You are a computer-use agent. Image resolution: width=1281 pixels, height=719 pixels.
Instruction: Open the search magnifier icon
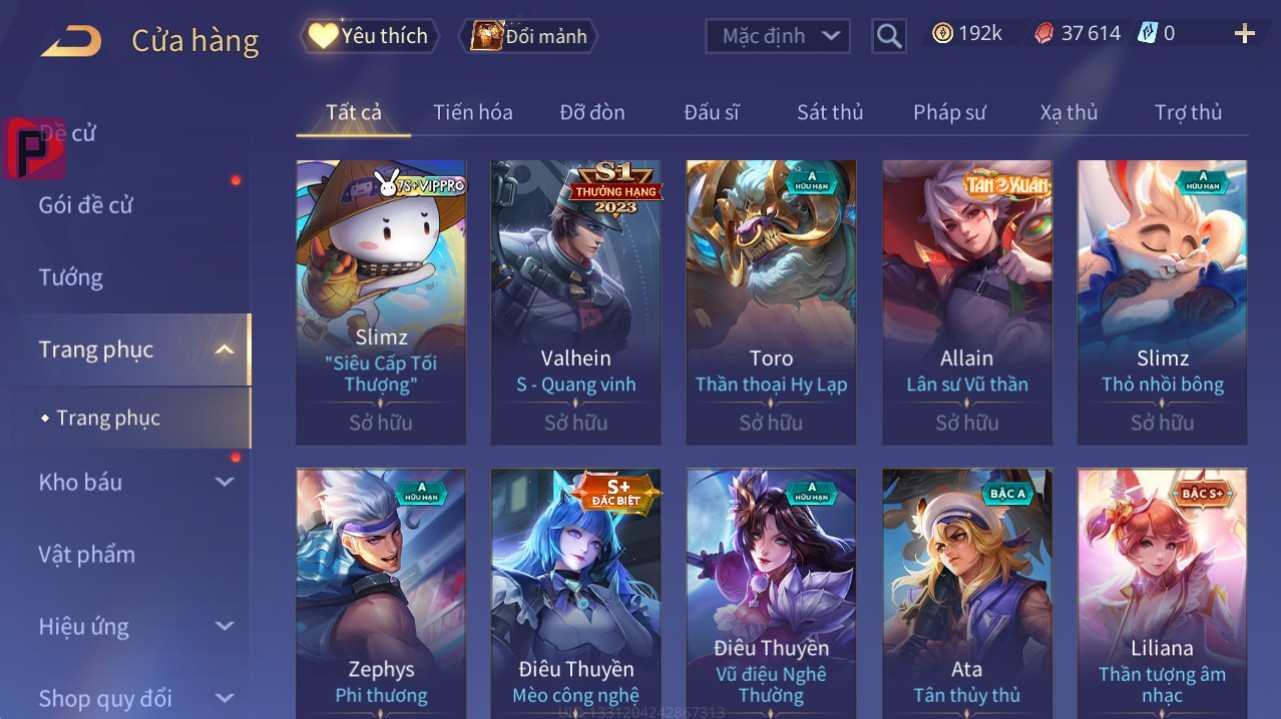click(888, 37)
